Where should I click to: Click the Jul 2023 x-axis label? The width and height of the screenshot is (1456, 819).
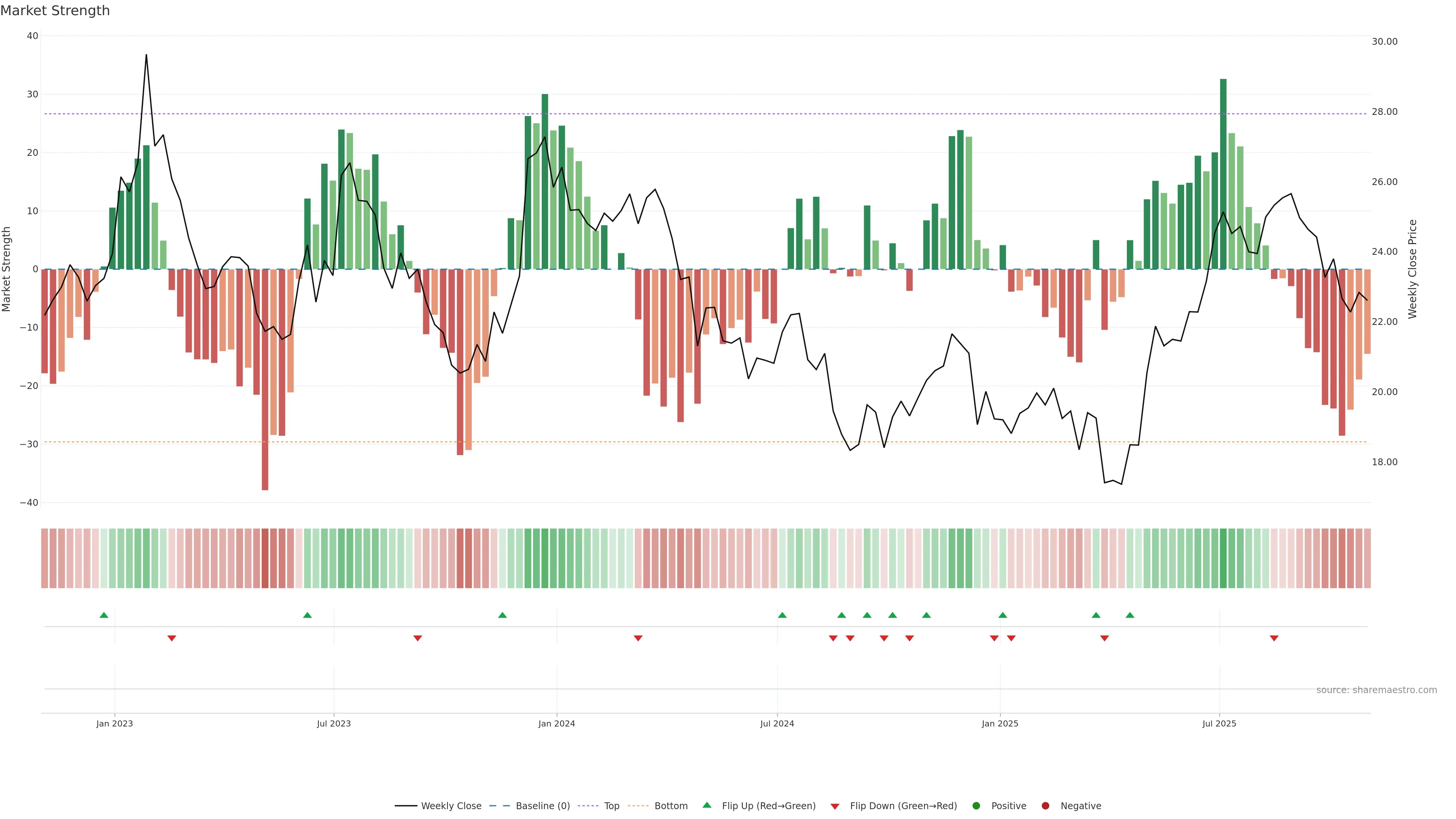[334, 723]
